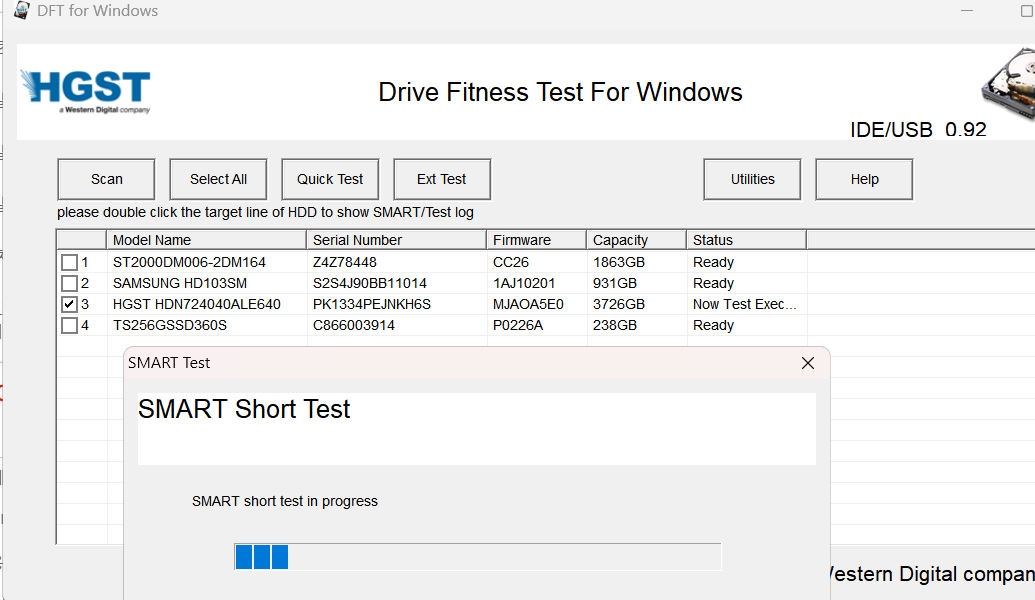Click the HGST logo

86,91
